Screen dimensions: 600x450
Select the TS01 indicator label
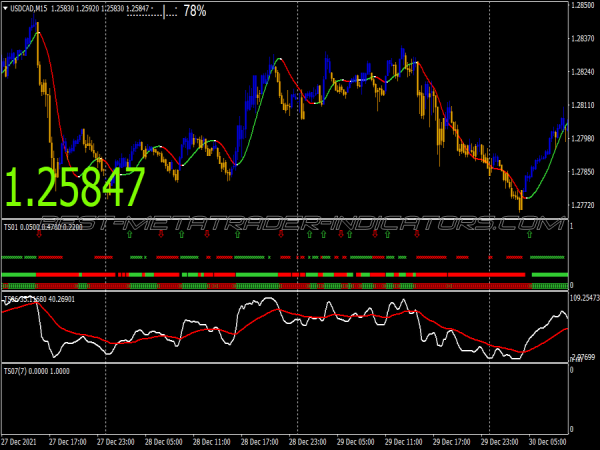[43, 227]
